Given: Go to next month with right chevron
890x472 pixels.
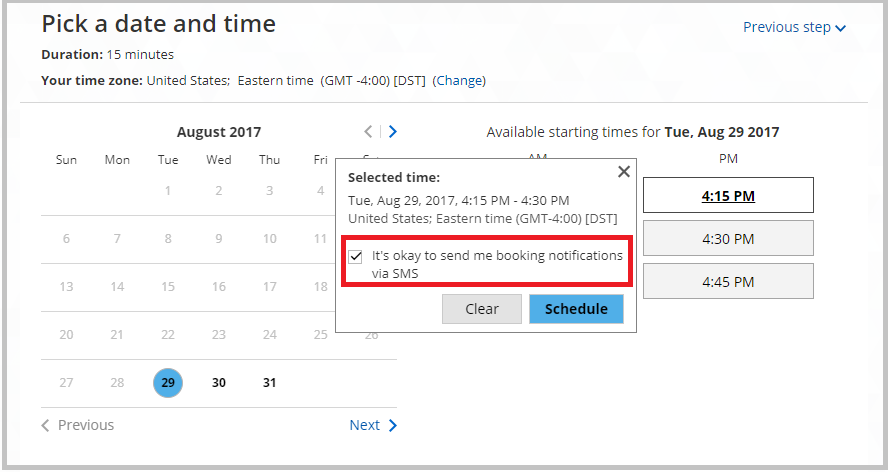Looking at the screenshot, I should pyautogui.click(x=393, y=131).
